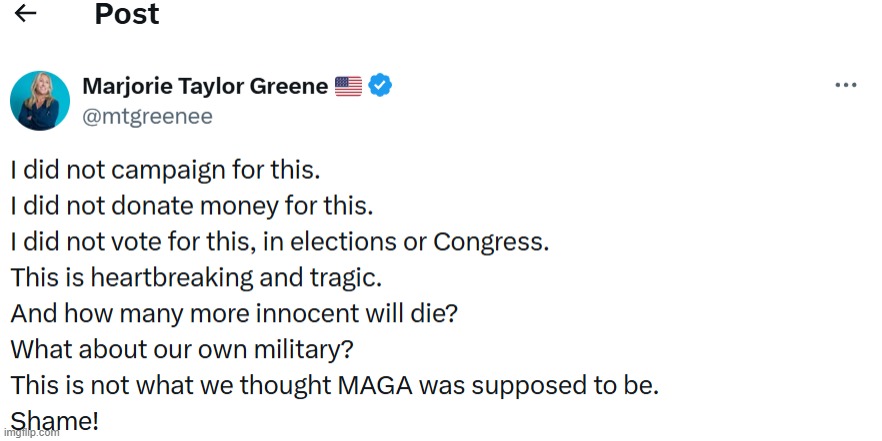Click the final word 'Shame!' in the post
The width and height of the screenshot is (882, 441).
tap(55, 421)
